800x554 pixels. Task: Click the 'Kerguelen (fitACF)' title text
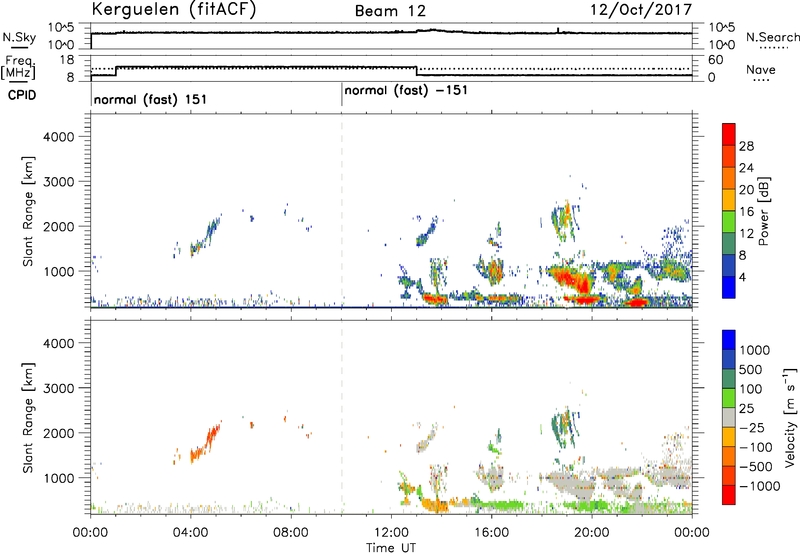(x=173, y=10)
